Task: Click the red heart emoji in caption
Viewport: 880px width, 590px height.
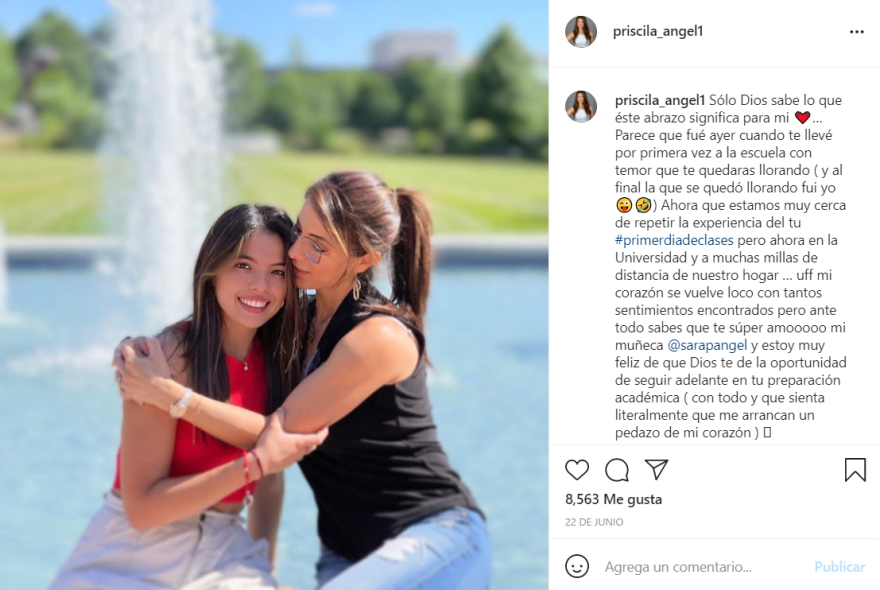Action: pos(803,118)
